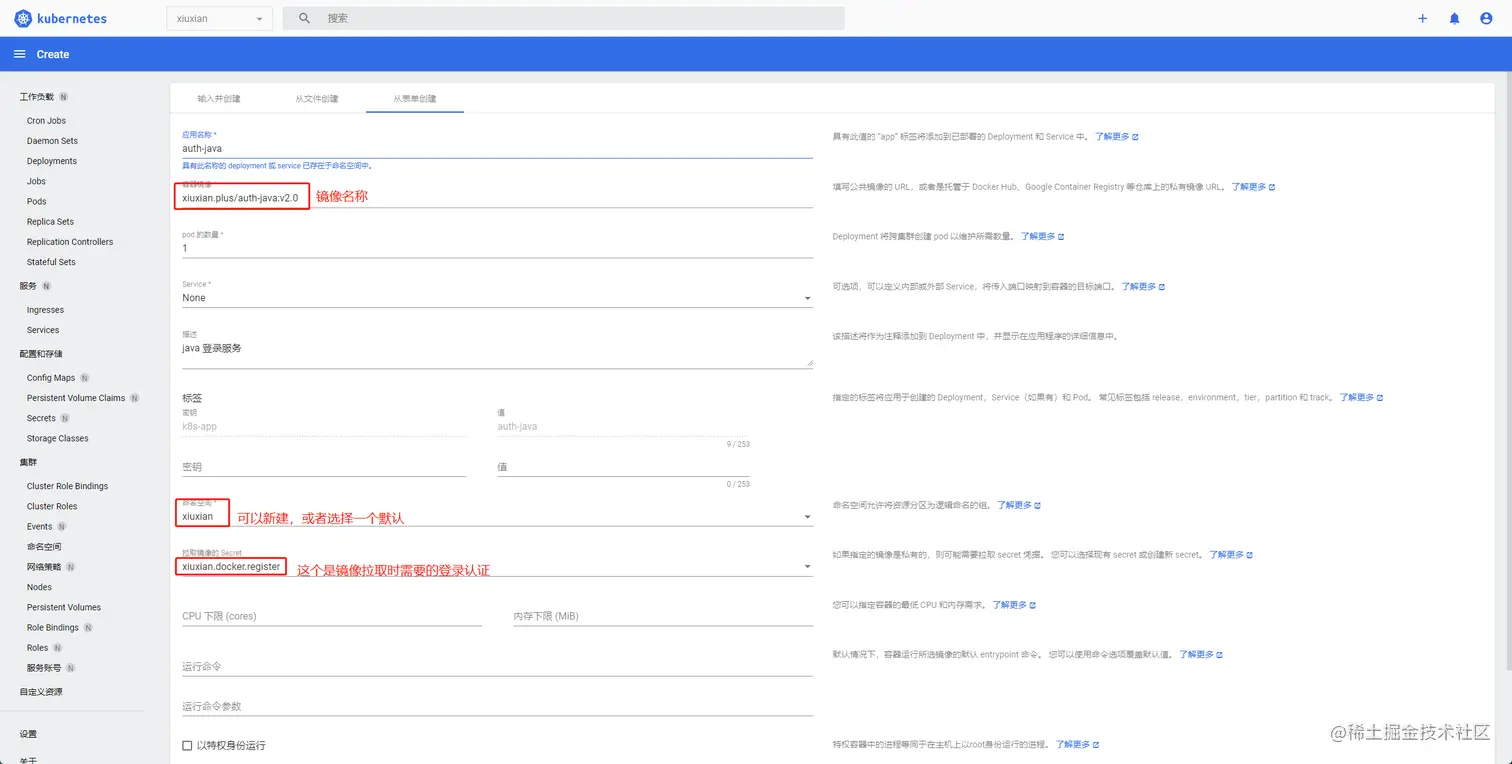
Task: Open the 拉取镜像的 Secret dropdown
Action: coord(497,567)
